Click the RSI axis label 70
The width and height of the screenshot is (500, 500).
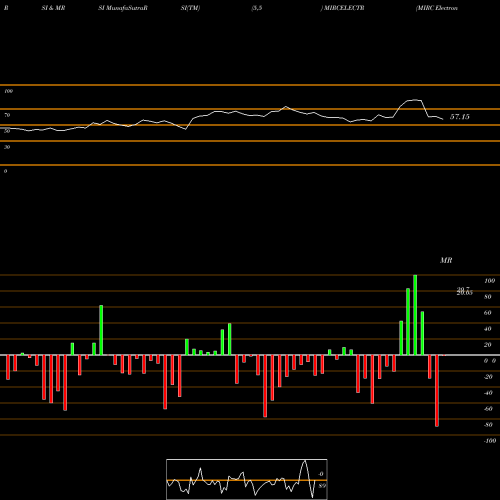[7, 115]
